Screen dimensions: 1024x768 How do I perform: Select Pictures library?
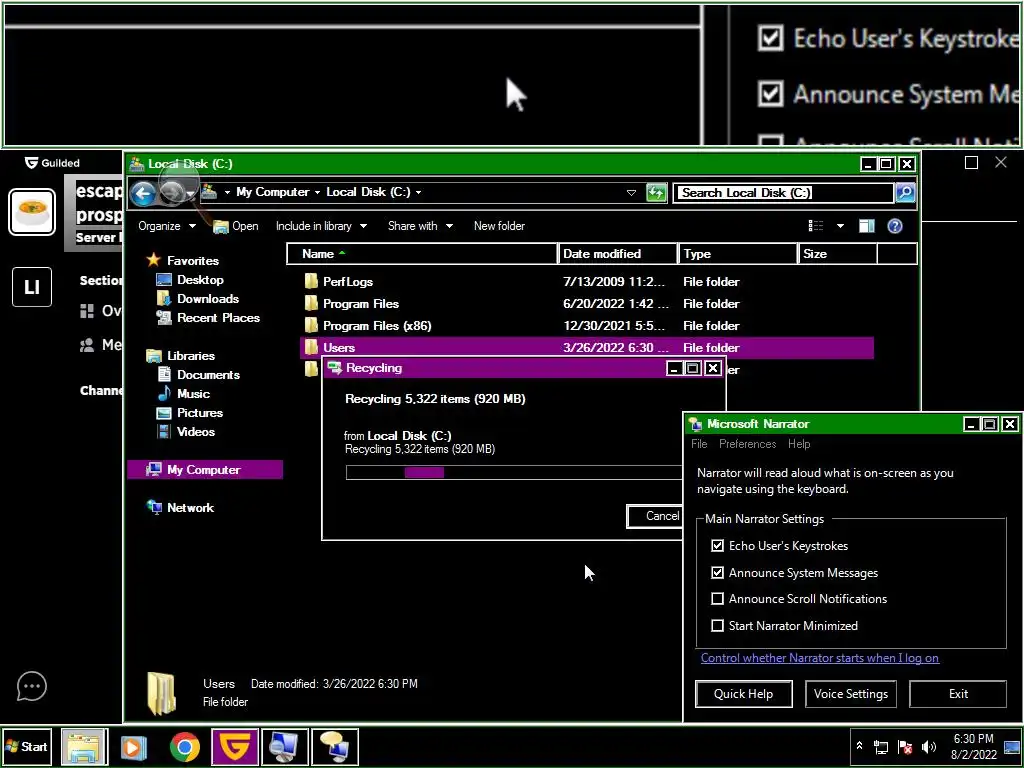(x=190, y=412)
